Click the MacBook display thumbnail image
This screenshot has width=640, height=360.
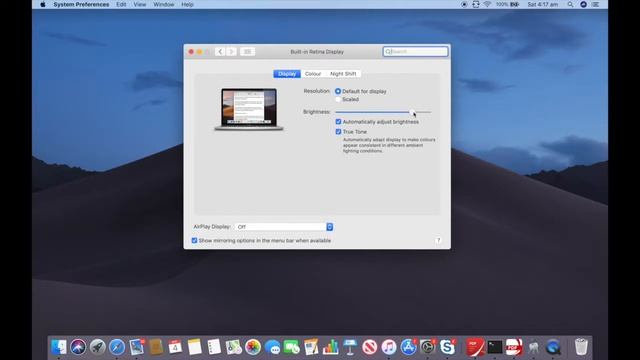pos(249,109)
